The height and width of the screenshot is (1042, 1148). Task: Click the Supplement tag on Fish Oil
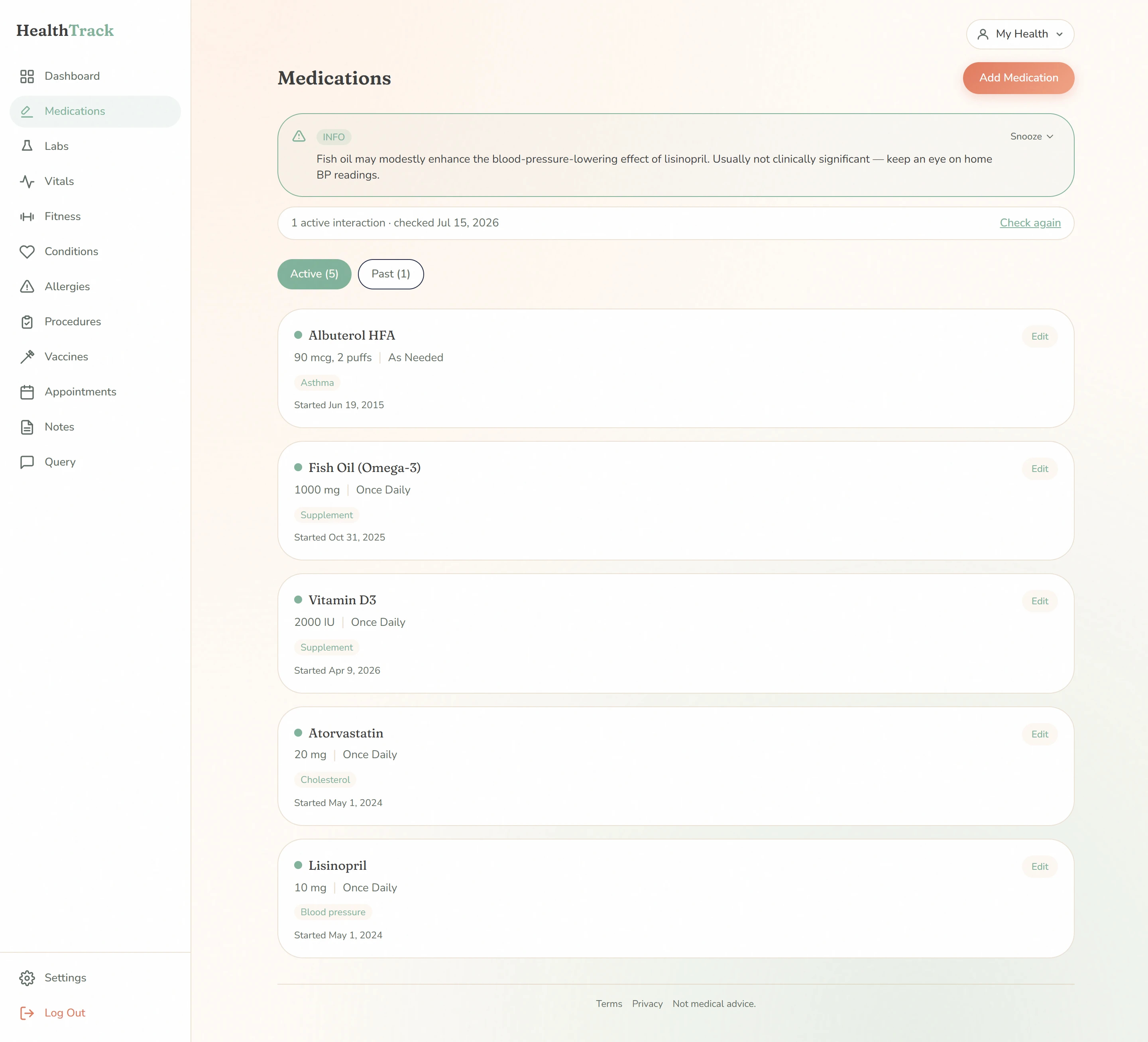326,515
